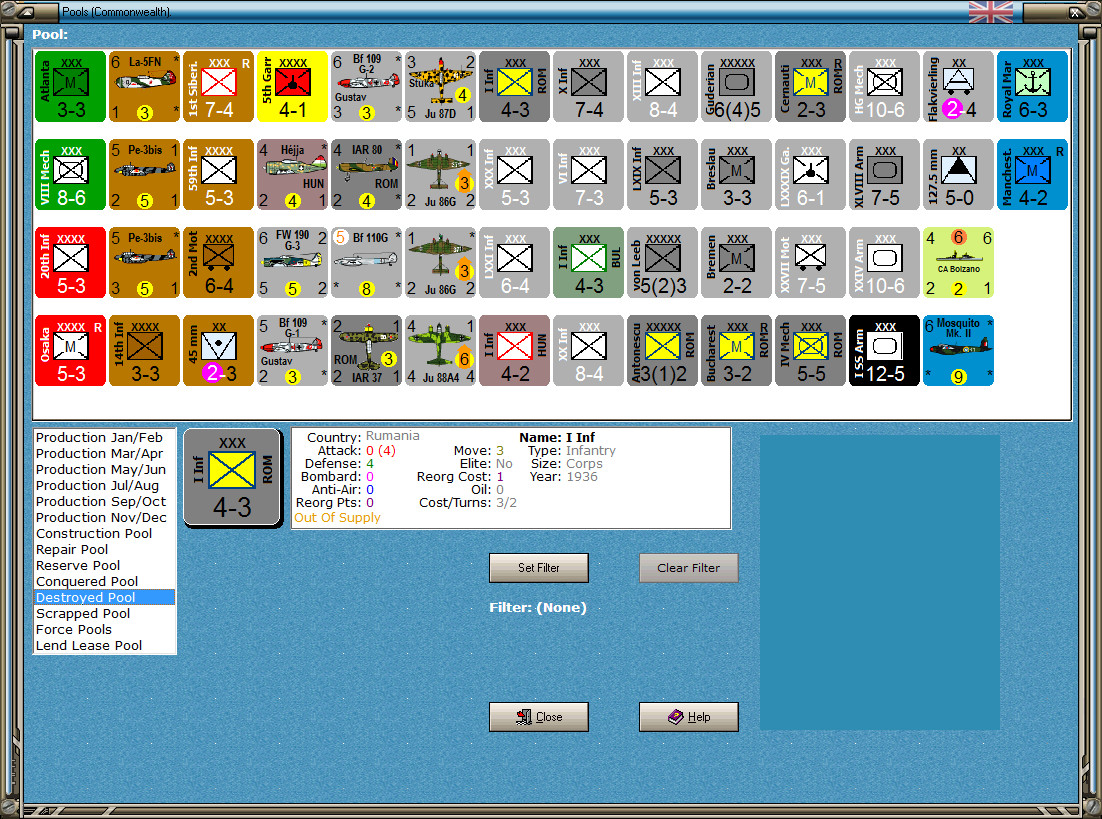Select the 2nd Mot 6-4 counter

point(218,262)
